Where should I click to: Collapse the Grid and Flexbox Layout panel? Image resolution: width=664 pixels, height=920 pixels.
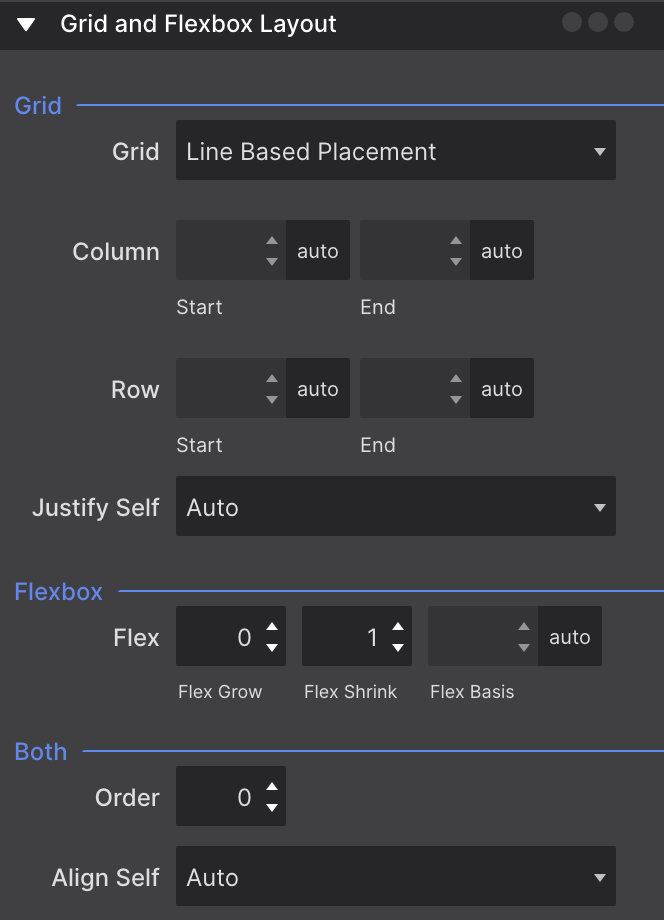[27, 22]
